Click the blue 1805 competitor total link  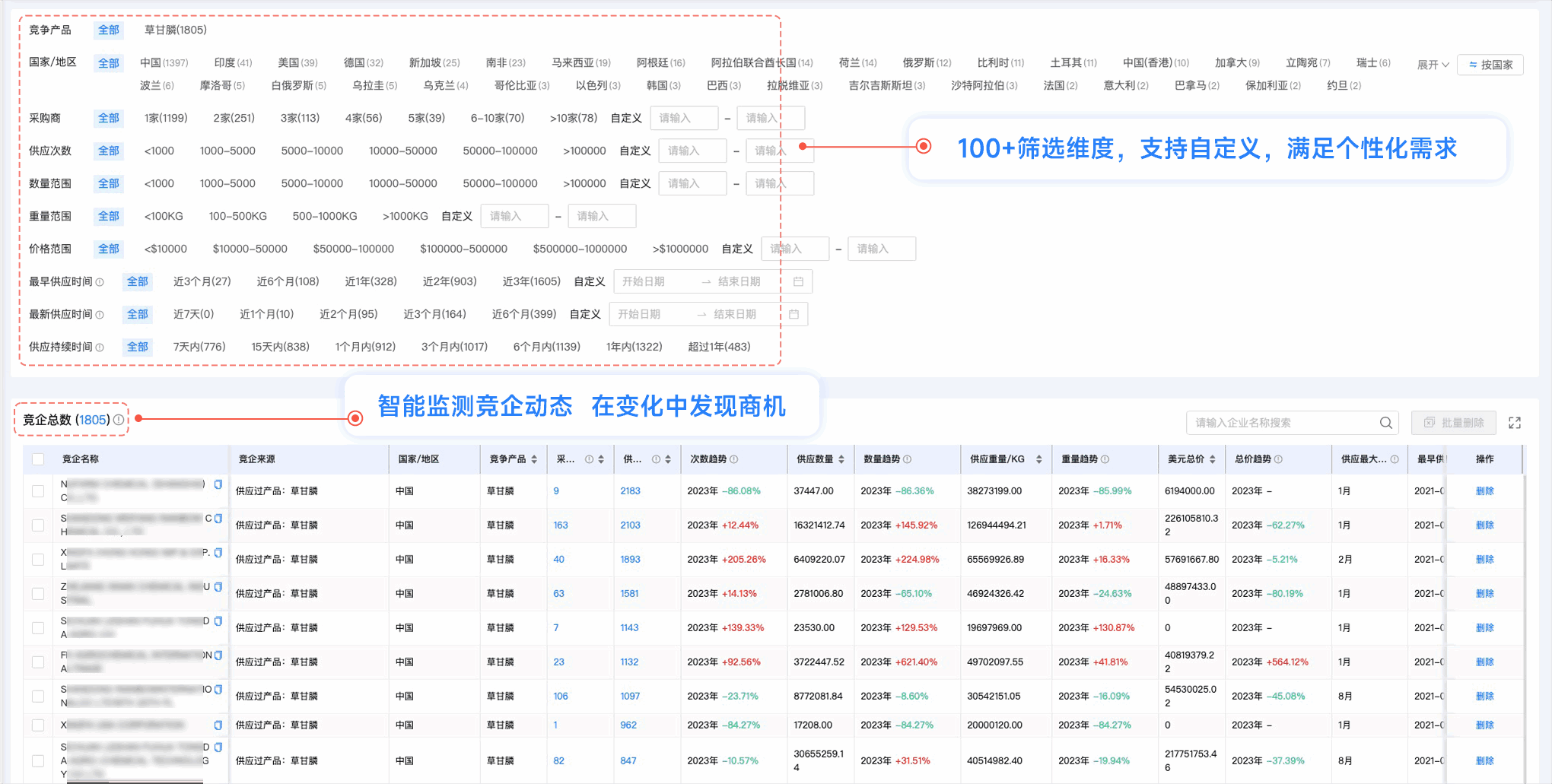[93, 418]
